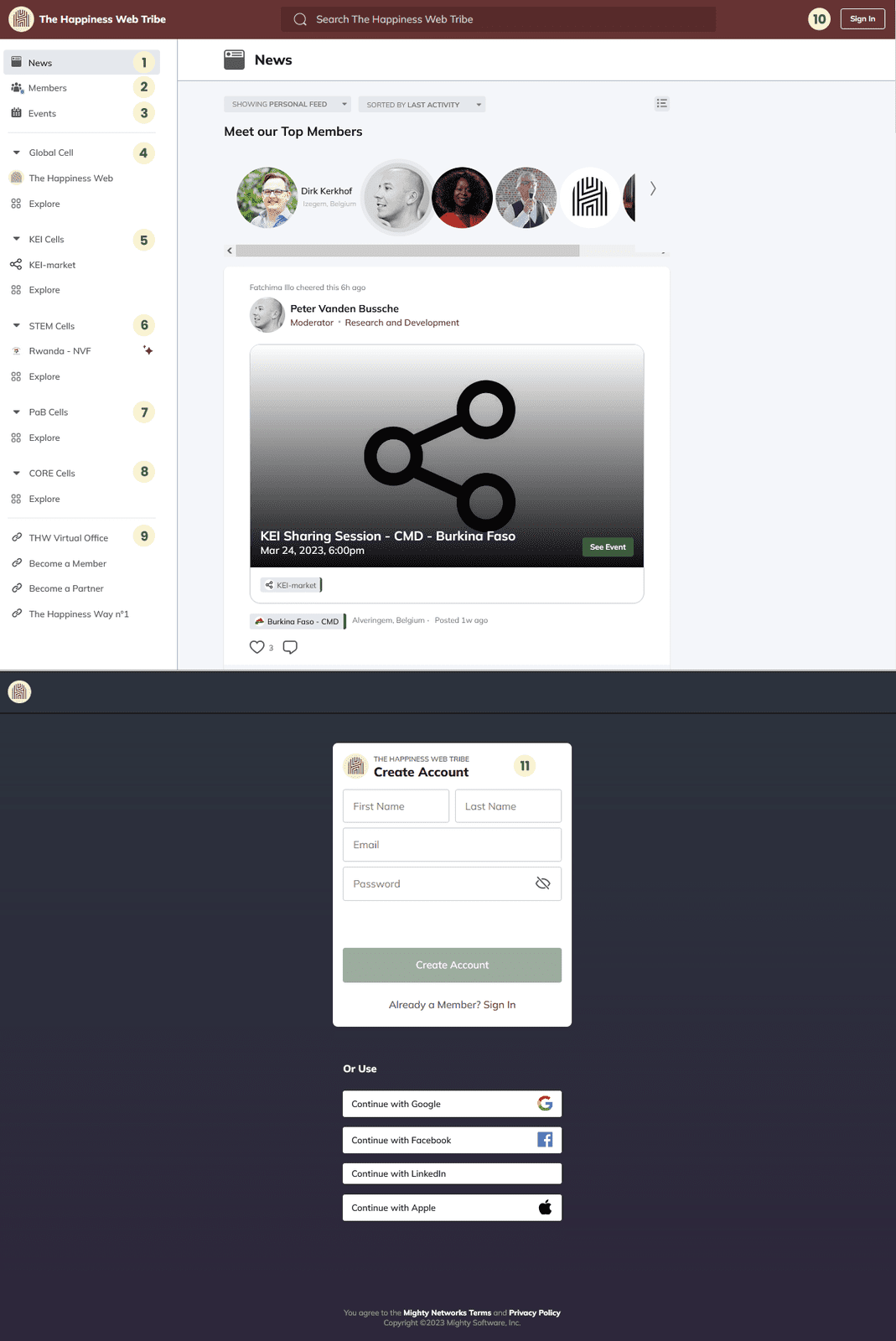Viewport: 896px width, 1341px height.
Task: Collapse the Global Cell section
Action: [x=16, y=153]
